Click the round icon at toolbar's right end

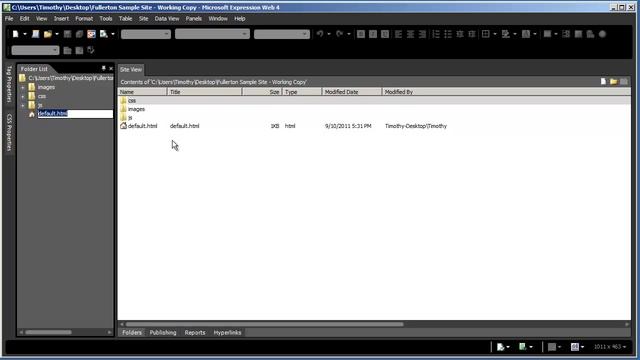tap(602, 34)
